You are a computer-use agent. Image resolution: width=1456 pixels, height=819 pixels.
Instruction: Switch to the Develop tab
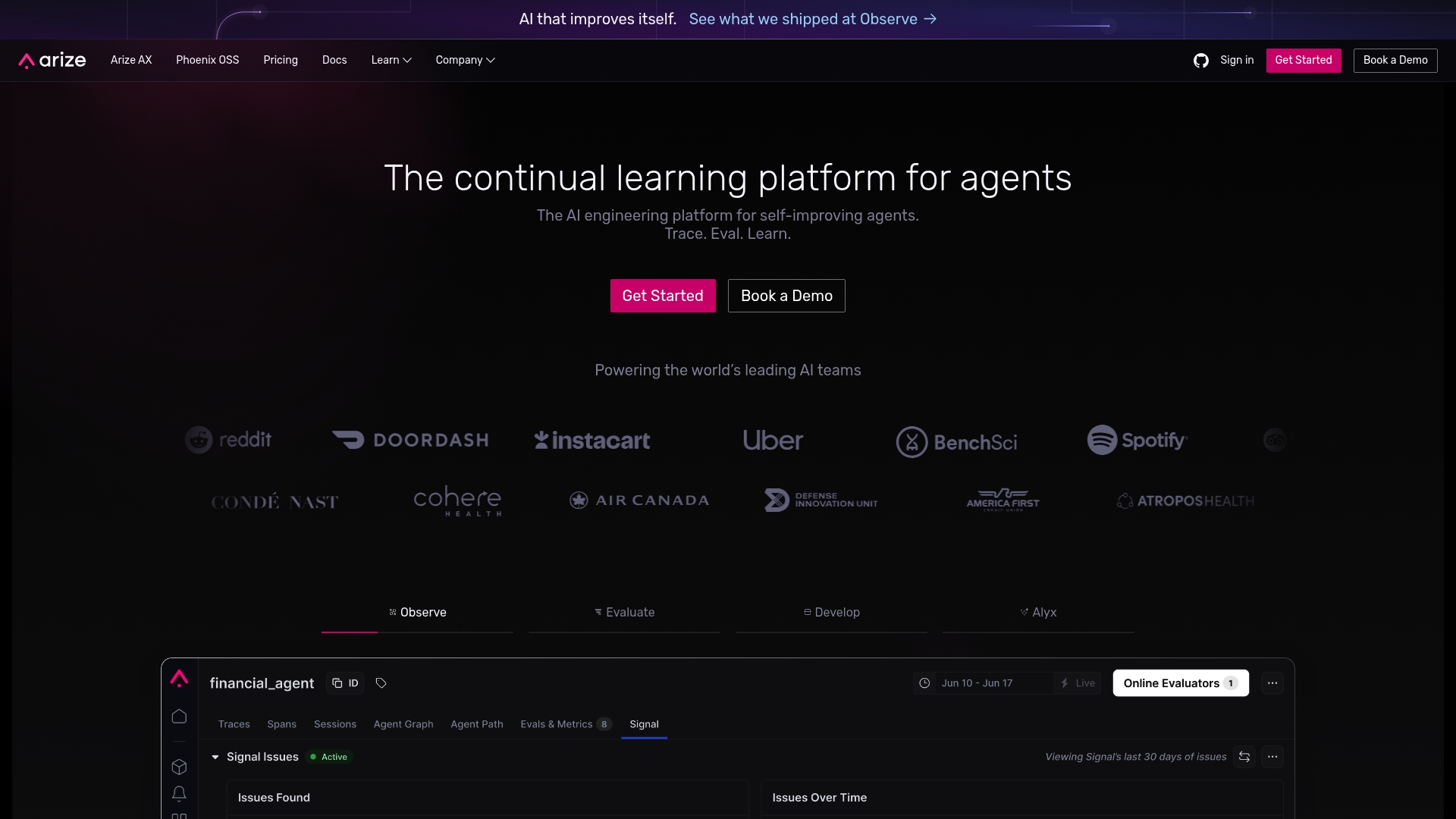point(831,613)
